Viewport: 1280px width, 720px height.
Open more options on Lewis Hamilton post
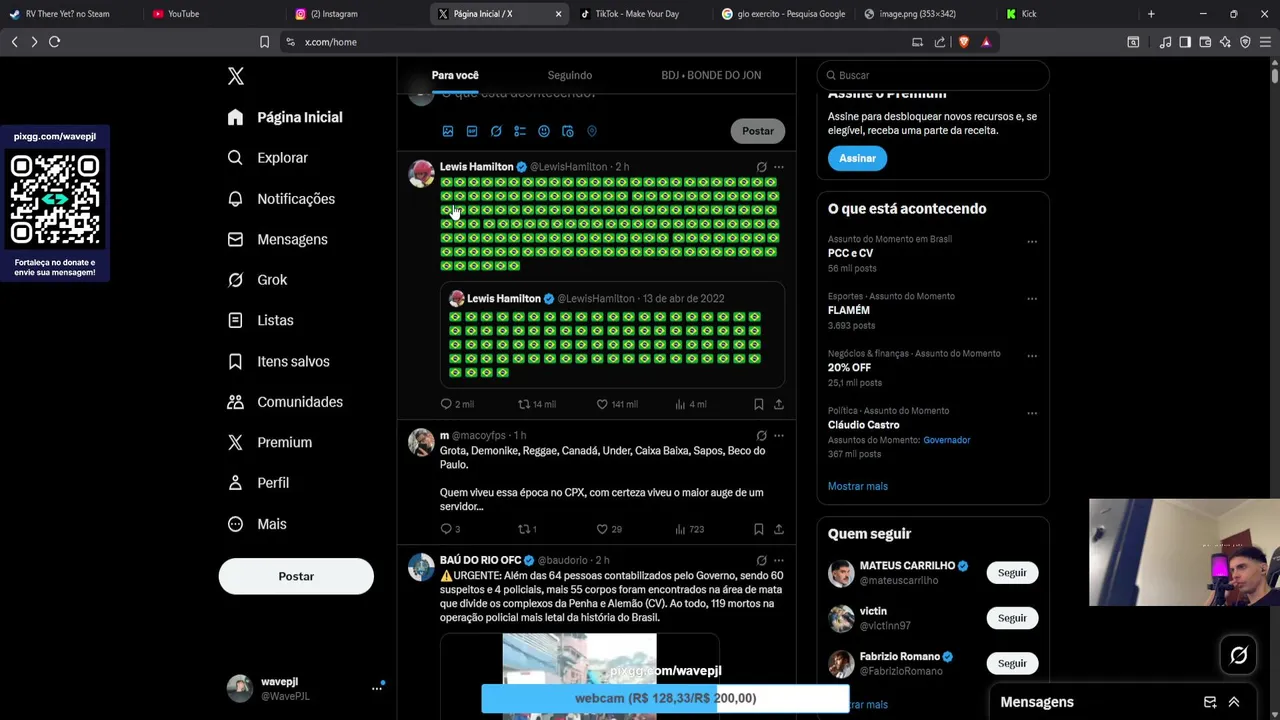[x=779, y=167]
